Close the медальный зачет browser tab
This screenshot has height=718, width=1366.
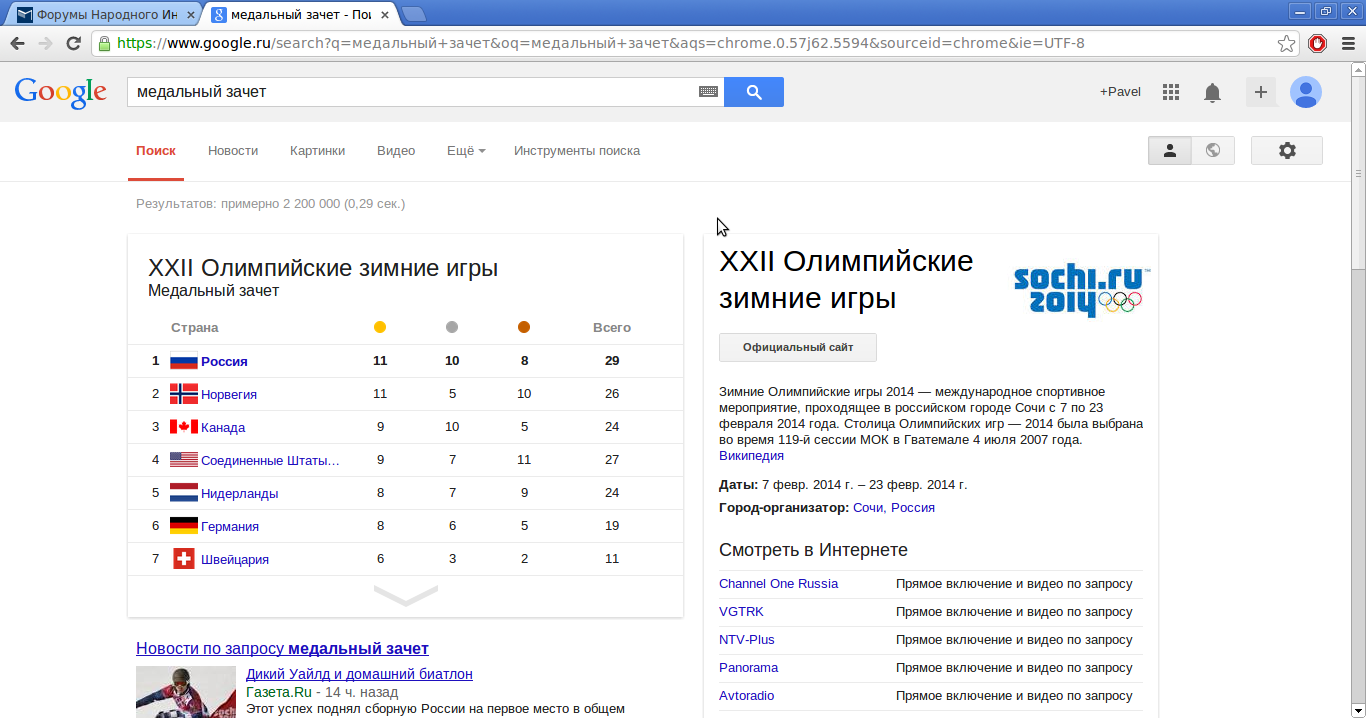tap(387, 15)
